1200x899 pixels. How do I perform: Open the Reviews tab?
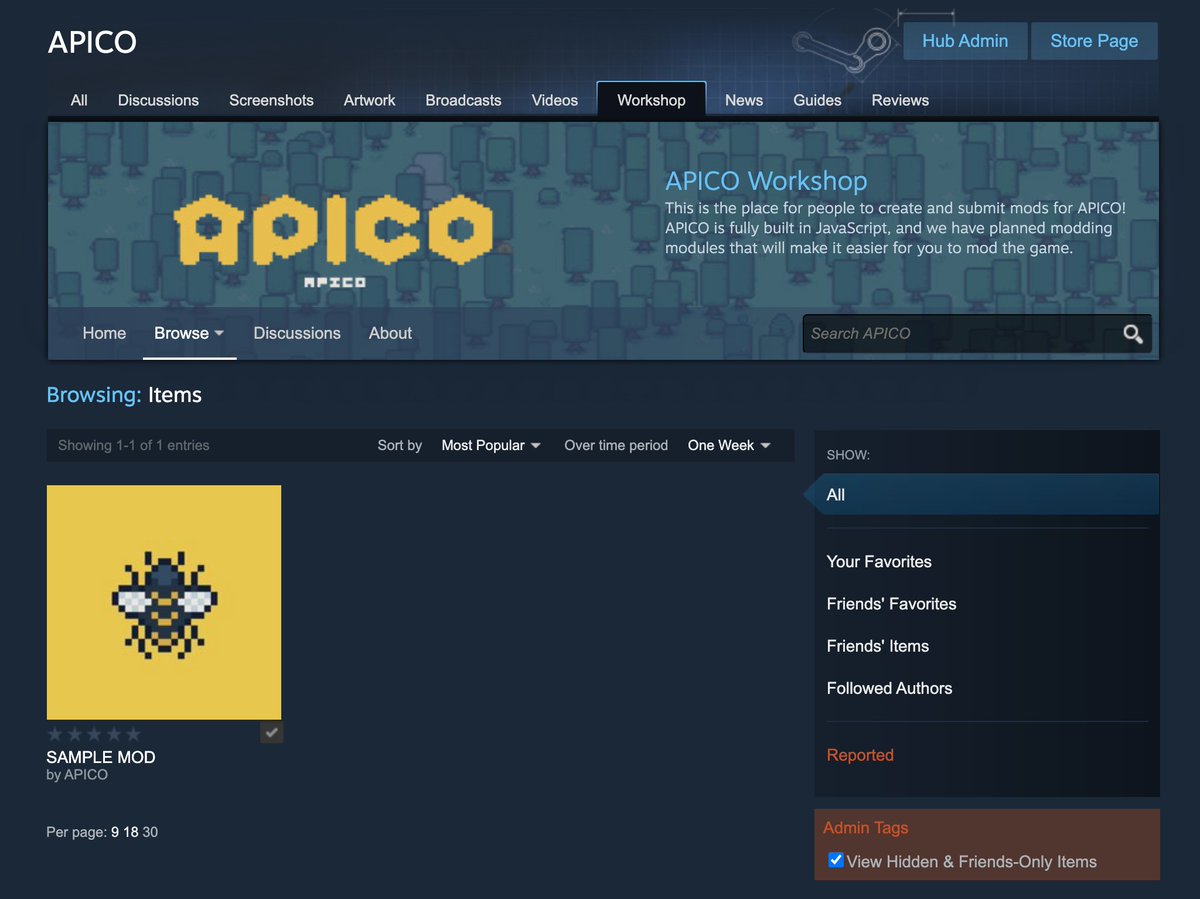(900, 100)
